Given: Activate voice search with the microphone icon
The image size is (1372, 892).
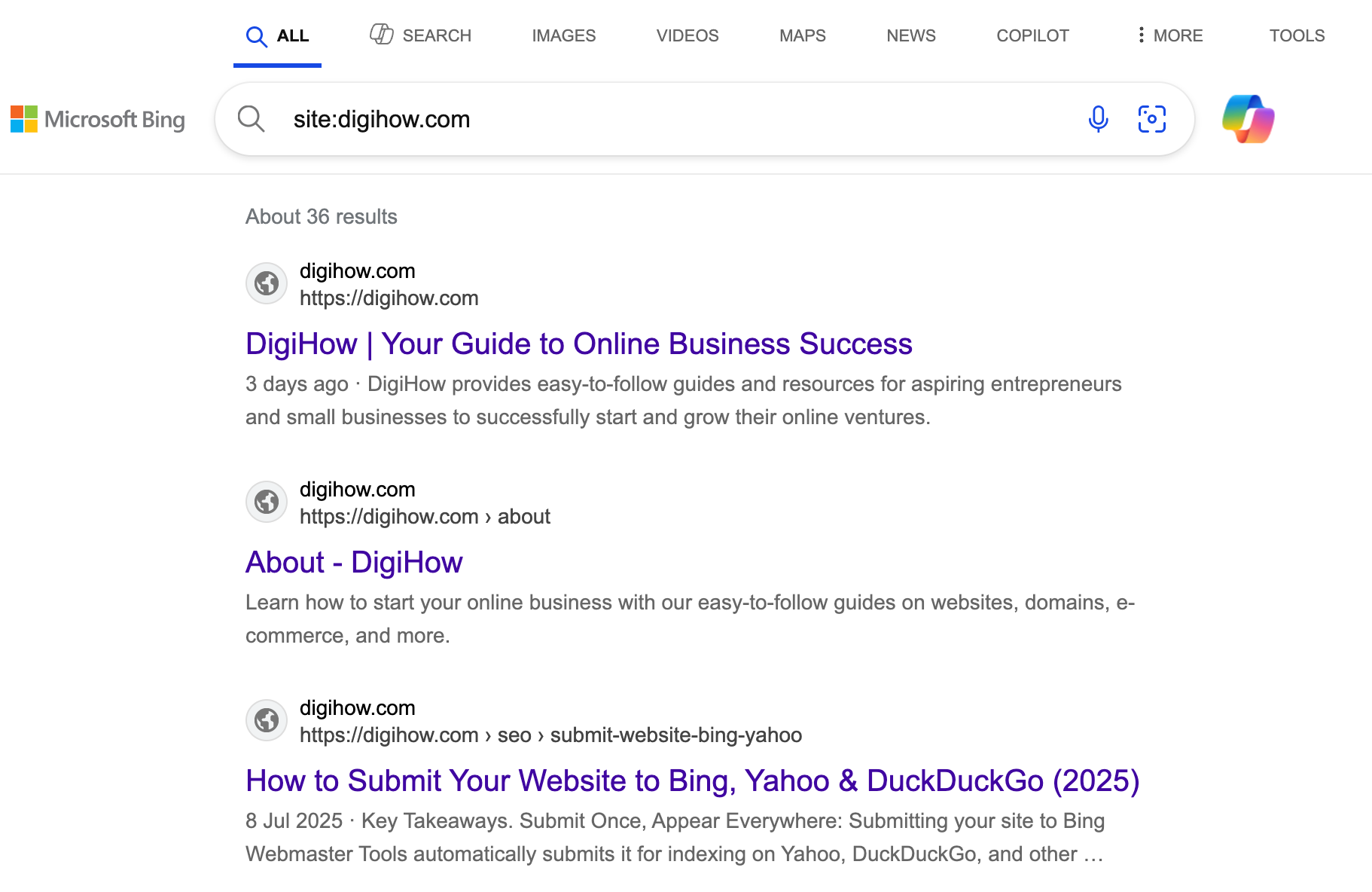Looking at the screenshot, I should (x=1099, y=118).
